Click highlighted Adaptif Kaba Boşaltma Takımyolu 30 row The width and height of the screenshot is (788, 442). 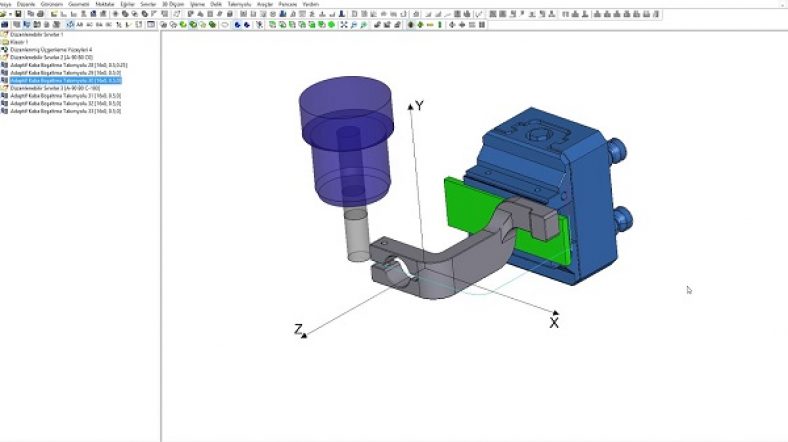pos(65,80)
